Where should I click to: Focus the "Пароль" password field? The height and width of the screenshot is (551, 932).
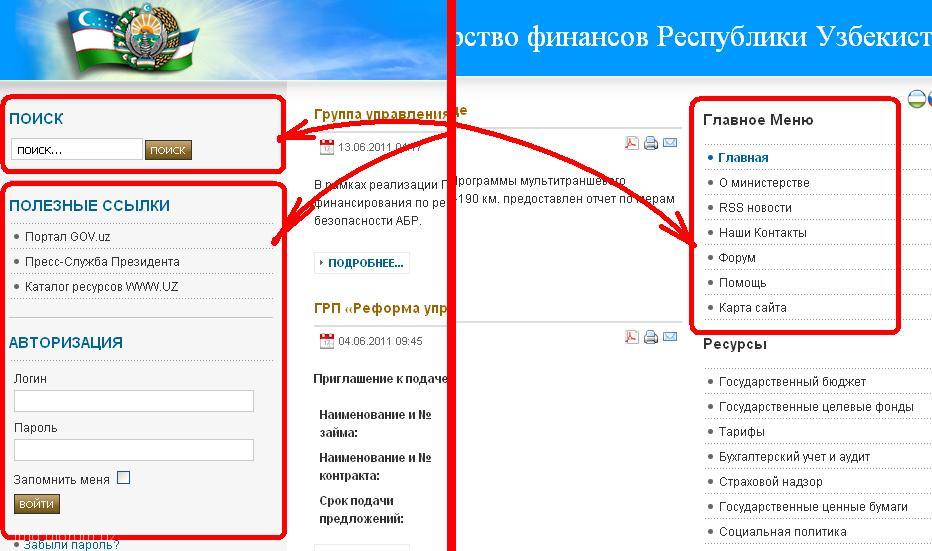pyautogui.click(x=133, y=450)
